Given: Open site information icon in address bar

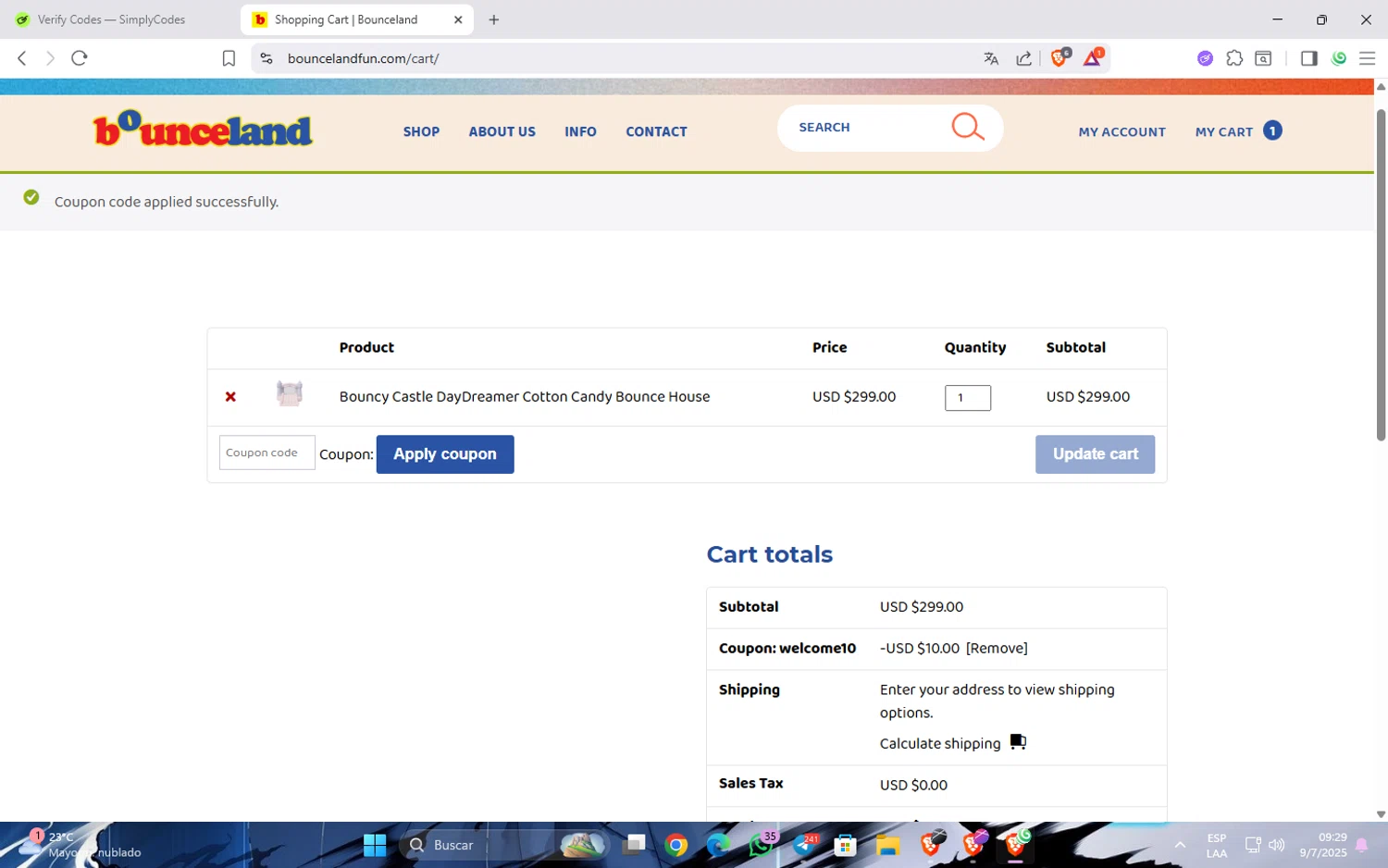Looking at the screenshot, I should [x=266, y=58].
